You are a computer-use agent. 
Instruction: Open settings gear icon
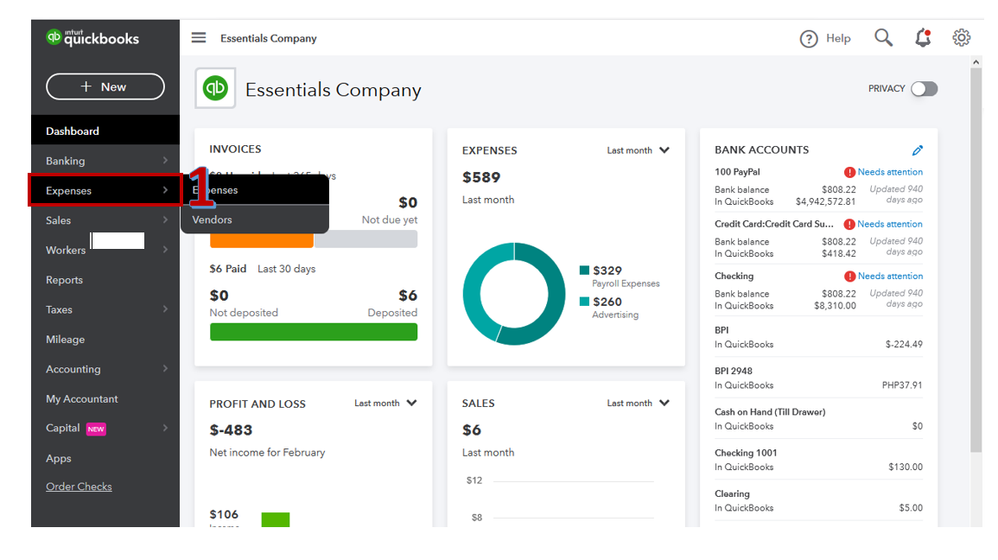point(961,38)
